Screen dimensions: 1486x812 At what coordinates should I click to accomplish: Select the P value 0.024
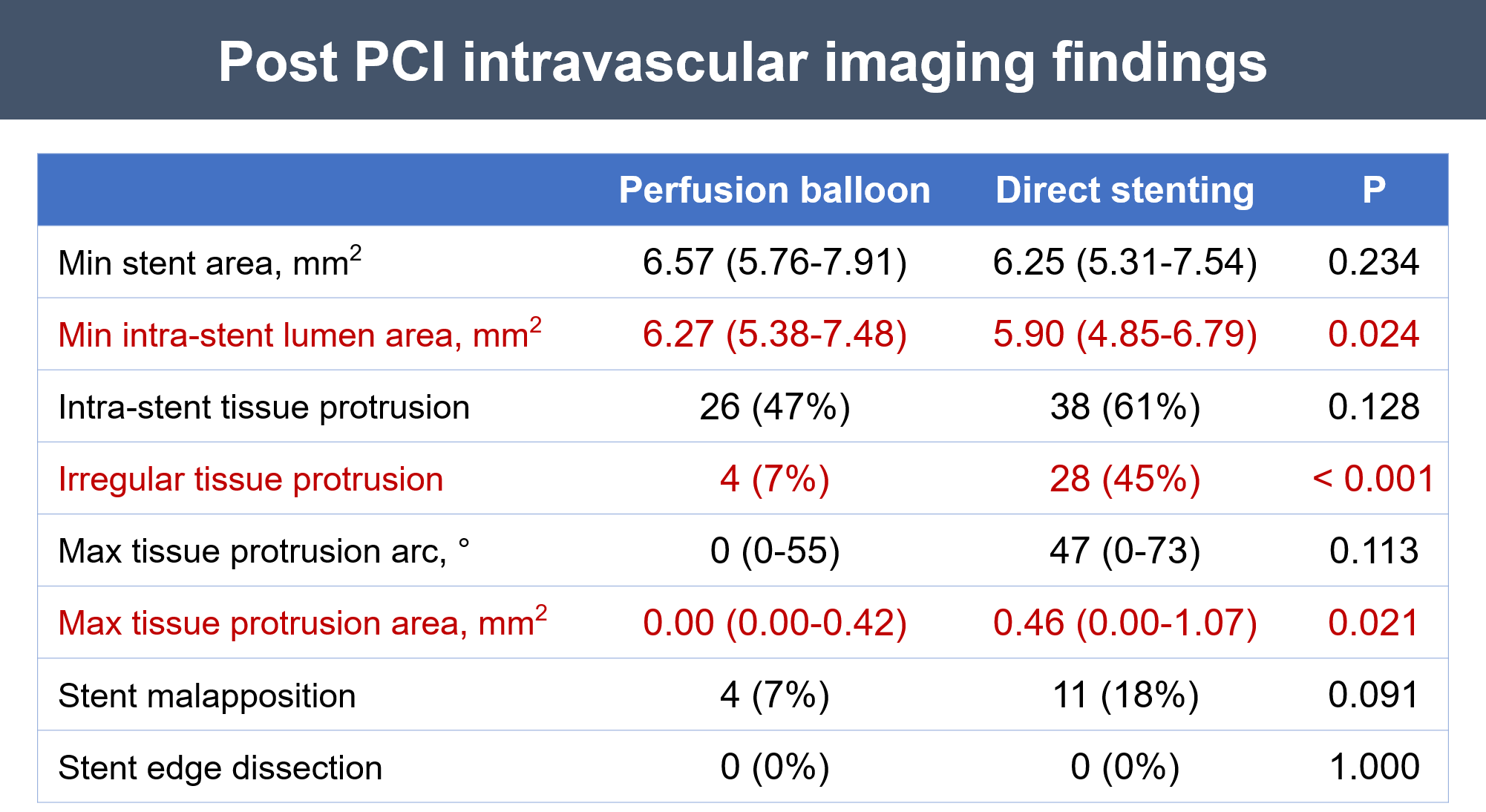1373,335
